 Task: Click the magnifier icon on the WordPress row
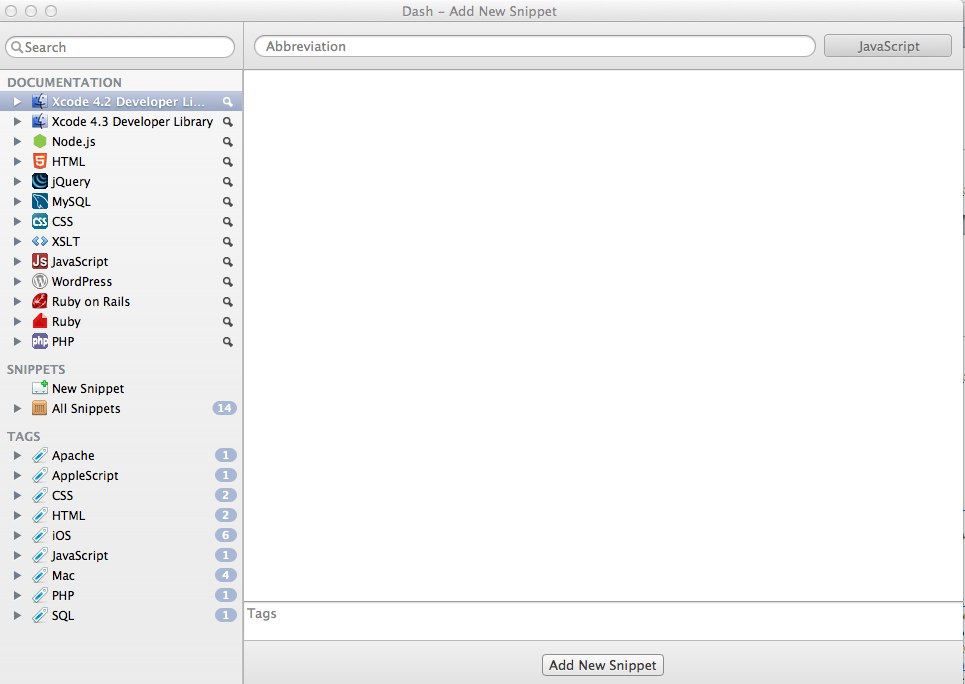tap(228, 282)
